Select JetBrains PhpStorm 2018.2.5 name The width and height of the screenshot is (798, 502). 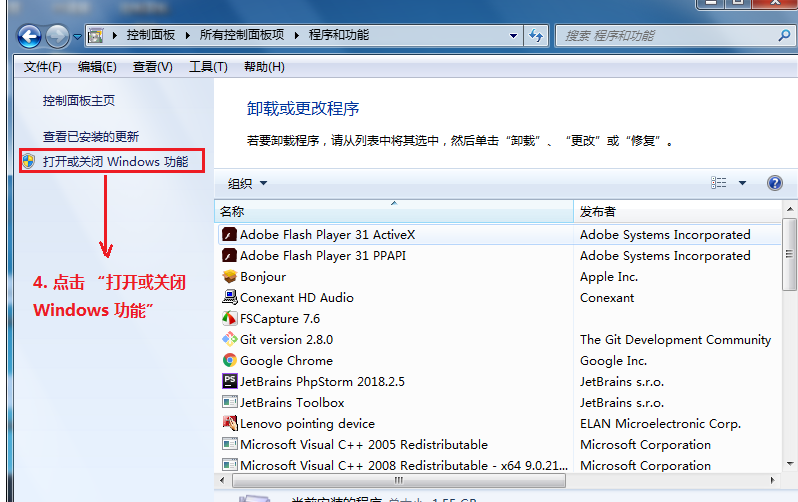[323, 382]
